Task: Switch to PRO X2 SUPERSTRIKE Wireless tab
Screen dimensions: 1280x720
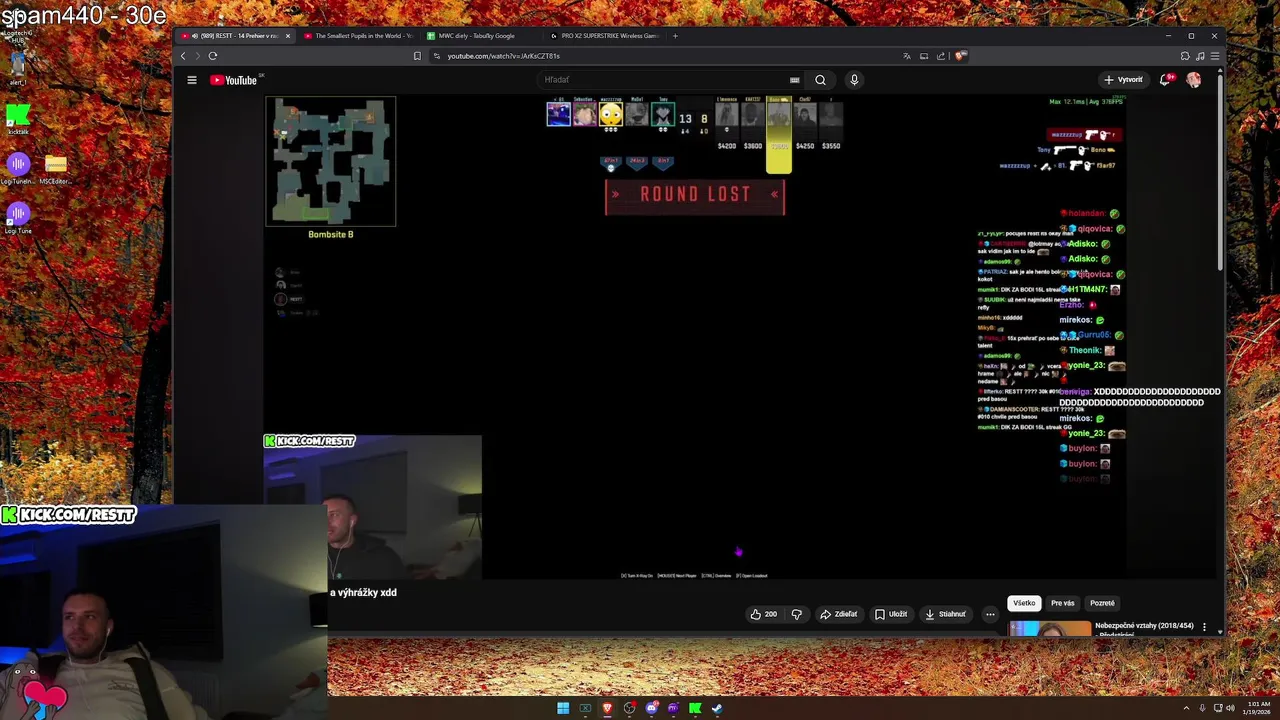Action: click(604, 36)
